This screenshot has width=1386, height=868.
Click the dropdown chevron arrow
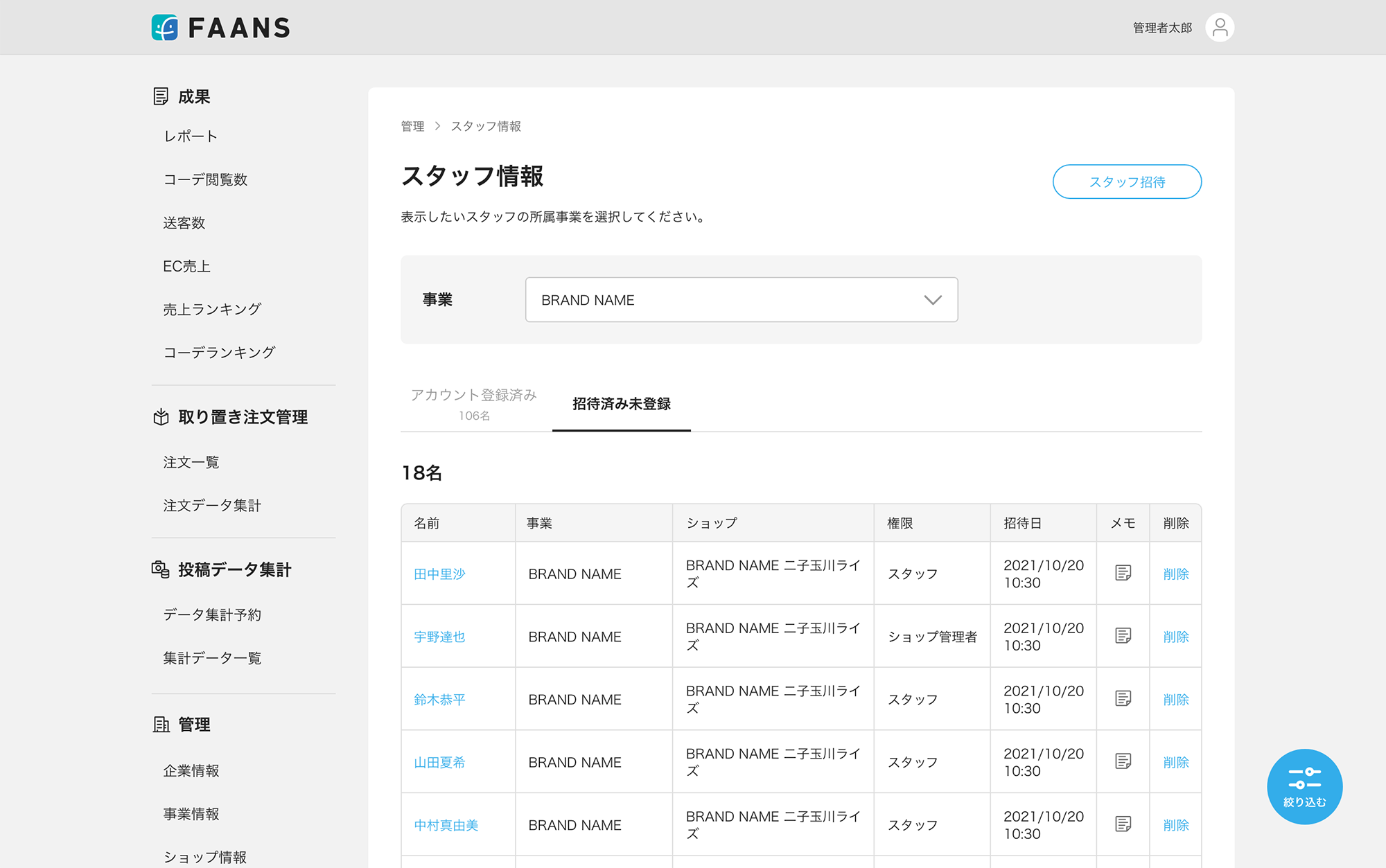tap(933, 300)
